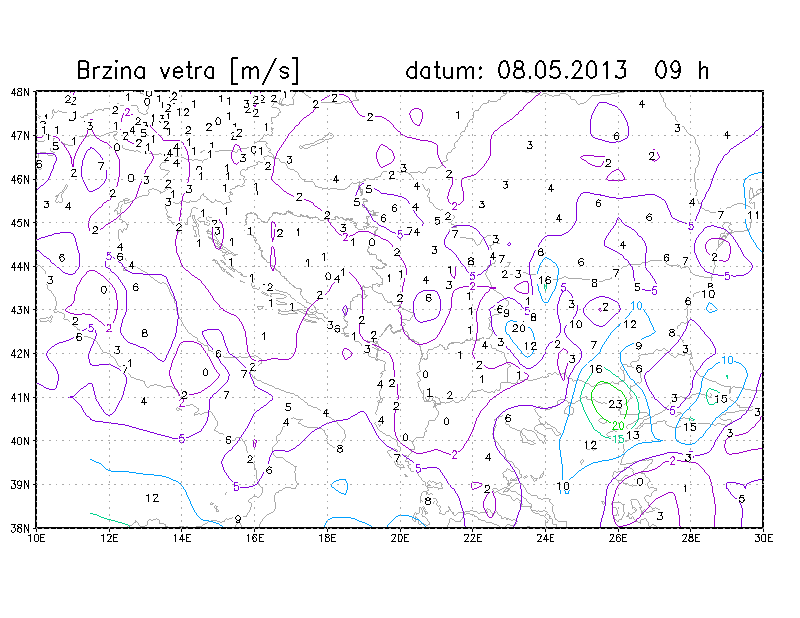Click the '42N' latitude label
Screen dimensions: 800x618
click(x=20, y=354)
